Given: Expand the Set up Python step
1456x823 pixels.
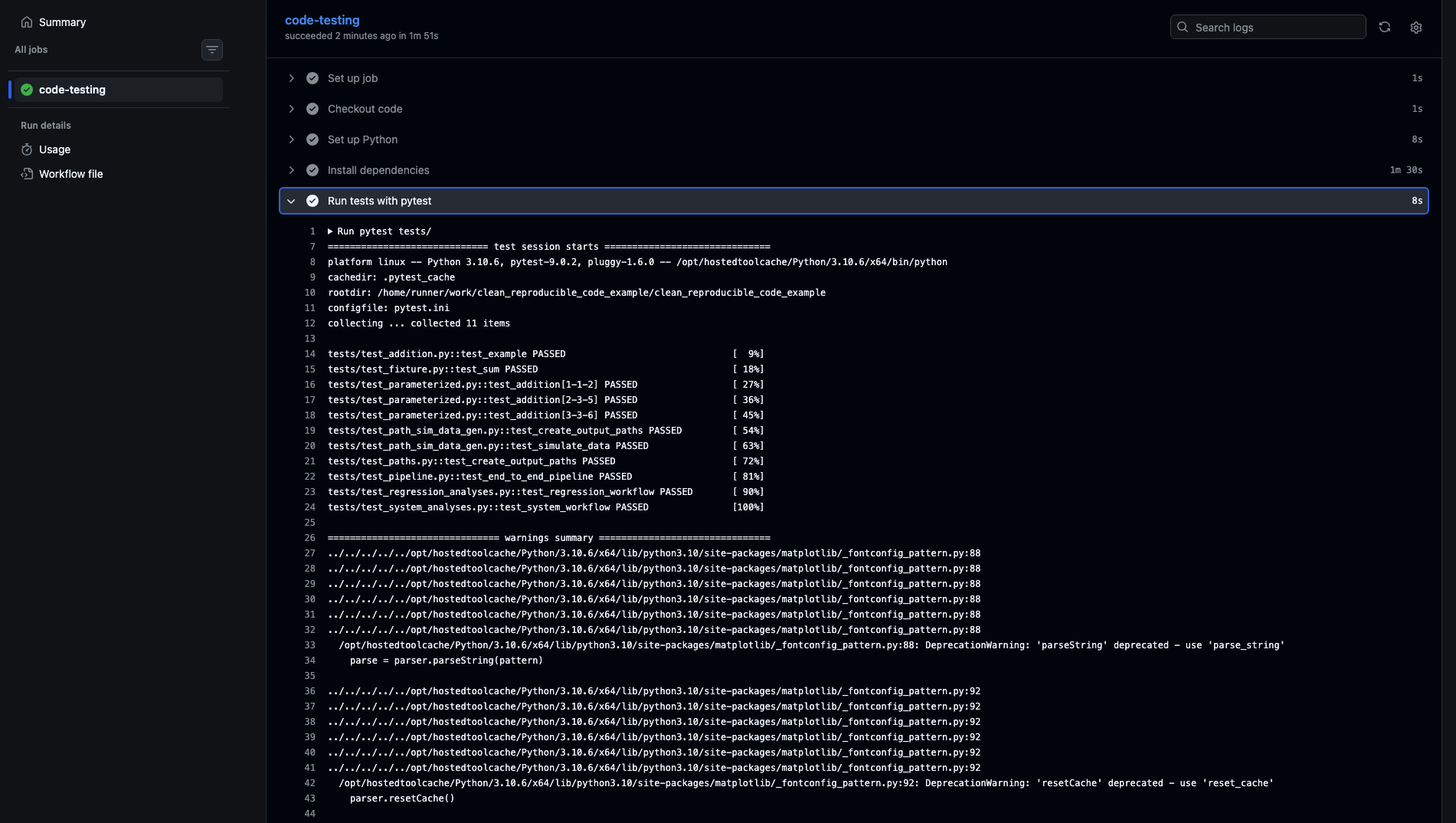Looking at the screenshot, I should [291, 139].
